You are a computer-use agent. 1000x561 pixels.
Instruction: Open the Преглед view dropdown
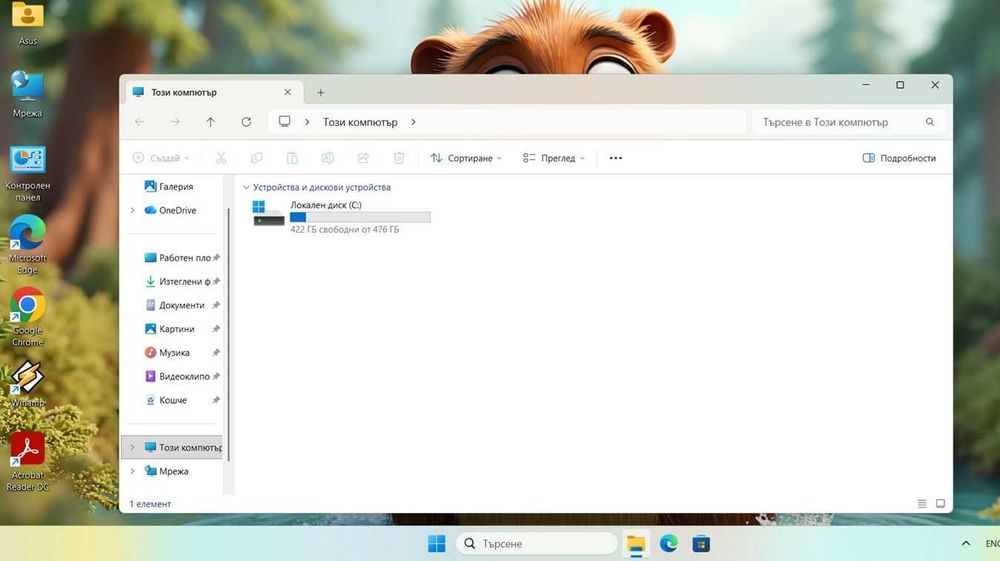[x=554, y=158]
